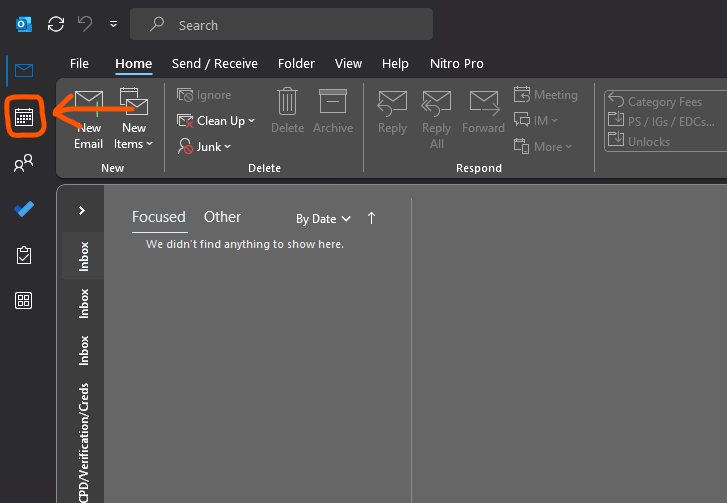Click the Mail icon in sidebar
Viewport: 727px width, 503px height.
click(x=24, y=71)
